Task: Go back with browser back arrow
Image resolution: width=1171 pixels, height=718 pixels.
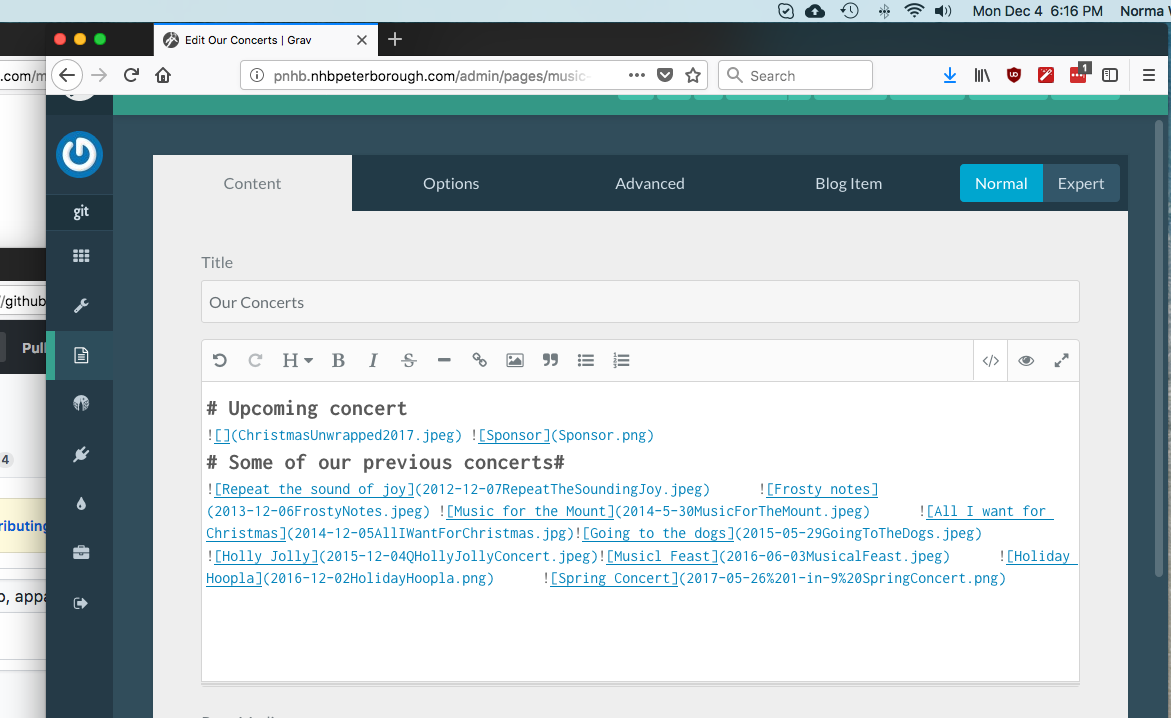Action: 67,75
